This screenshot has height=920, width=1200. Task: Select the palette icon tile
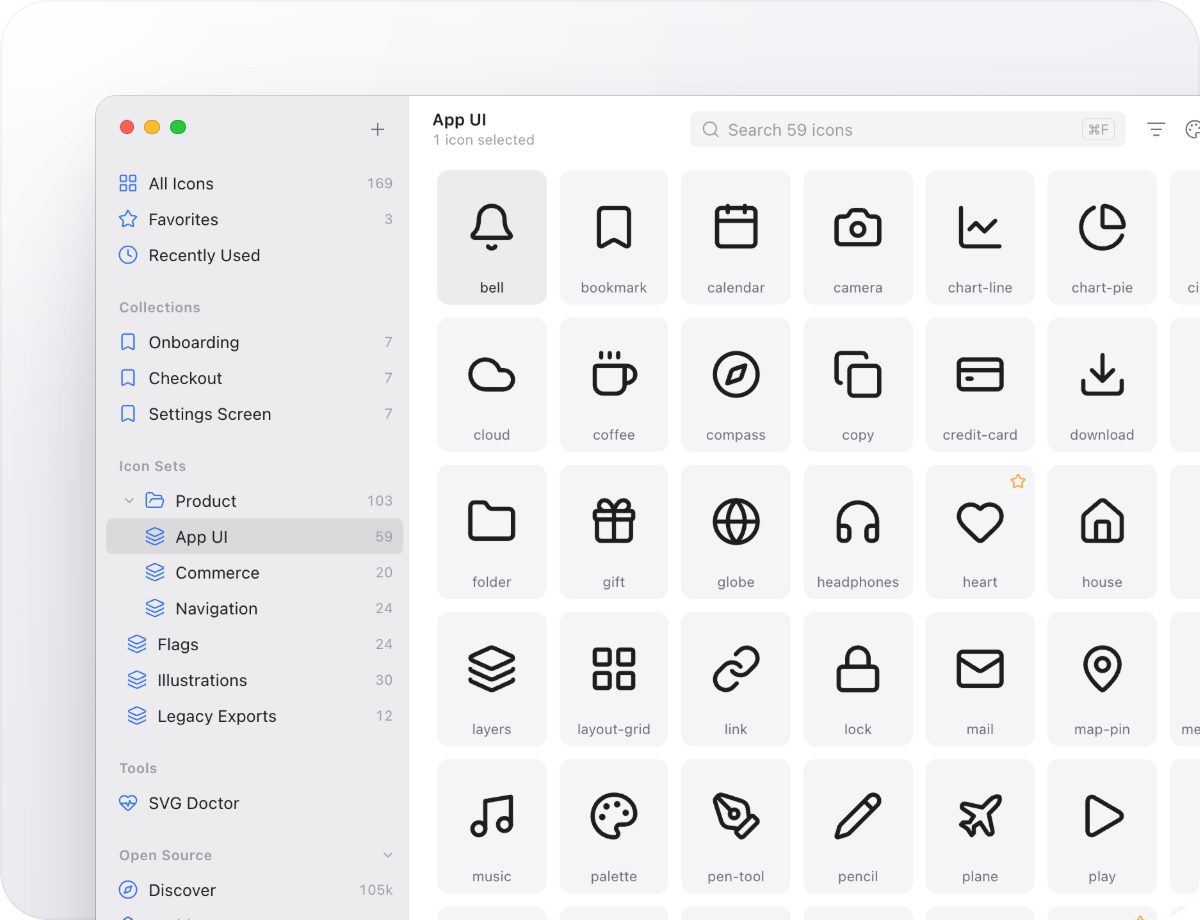click(614, 825)
